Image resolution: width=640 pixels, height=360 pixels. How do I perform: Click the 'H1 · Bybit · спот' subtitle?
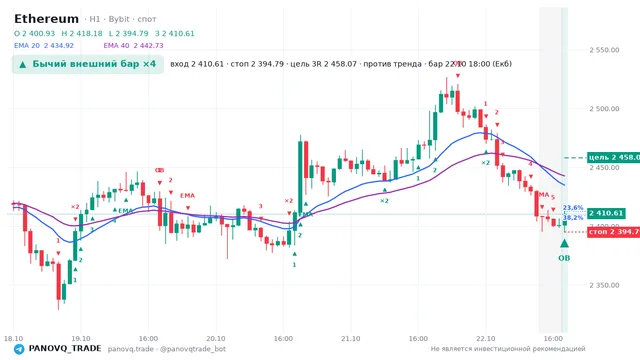(120, 19)
